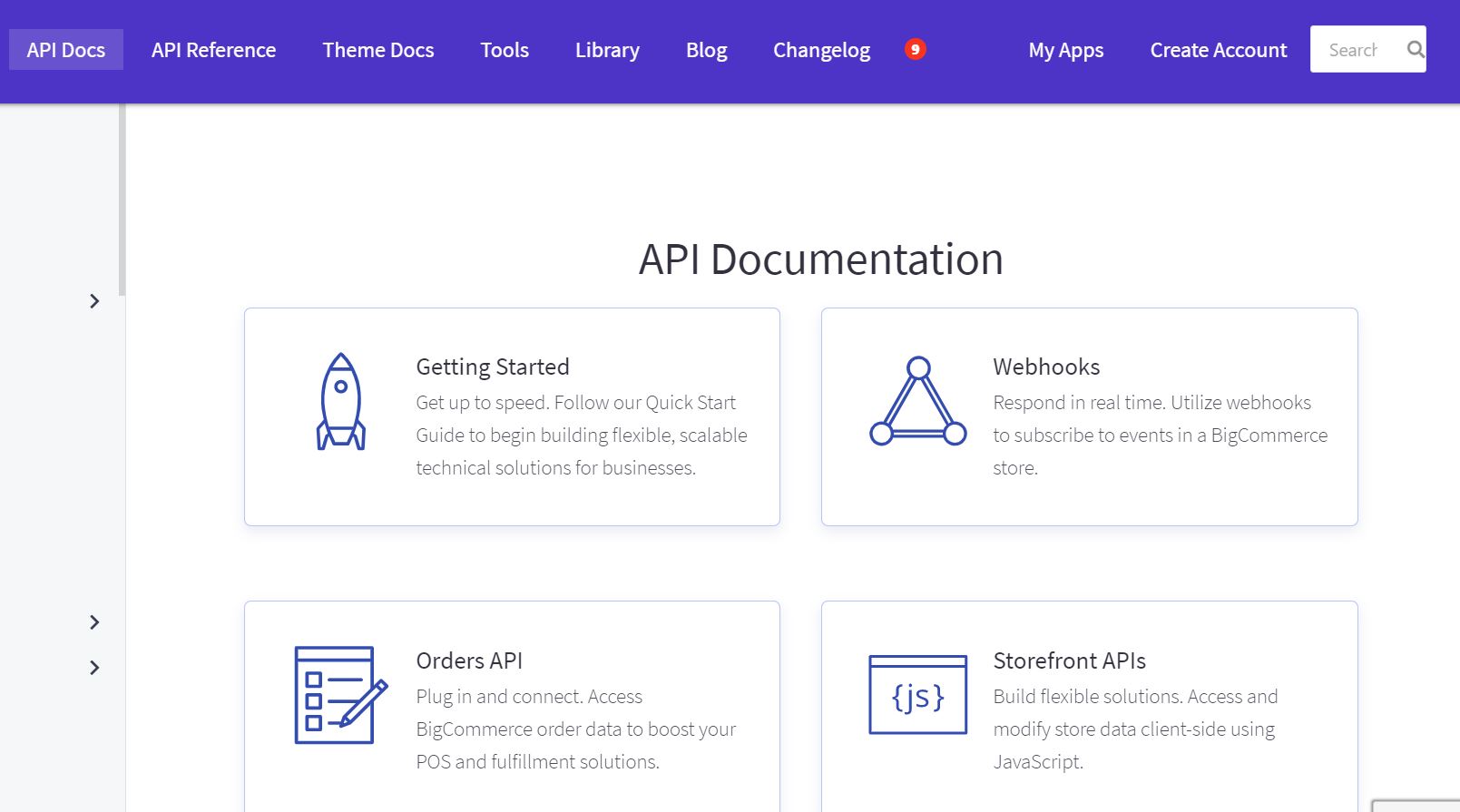Click the search magnifier icon
The image size is (1460, 812).
coord(1415,50)
